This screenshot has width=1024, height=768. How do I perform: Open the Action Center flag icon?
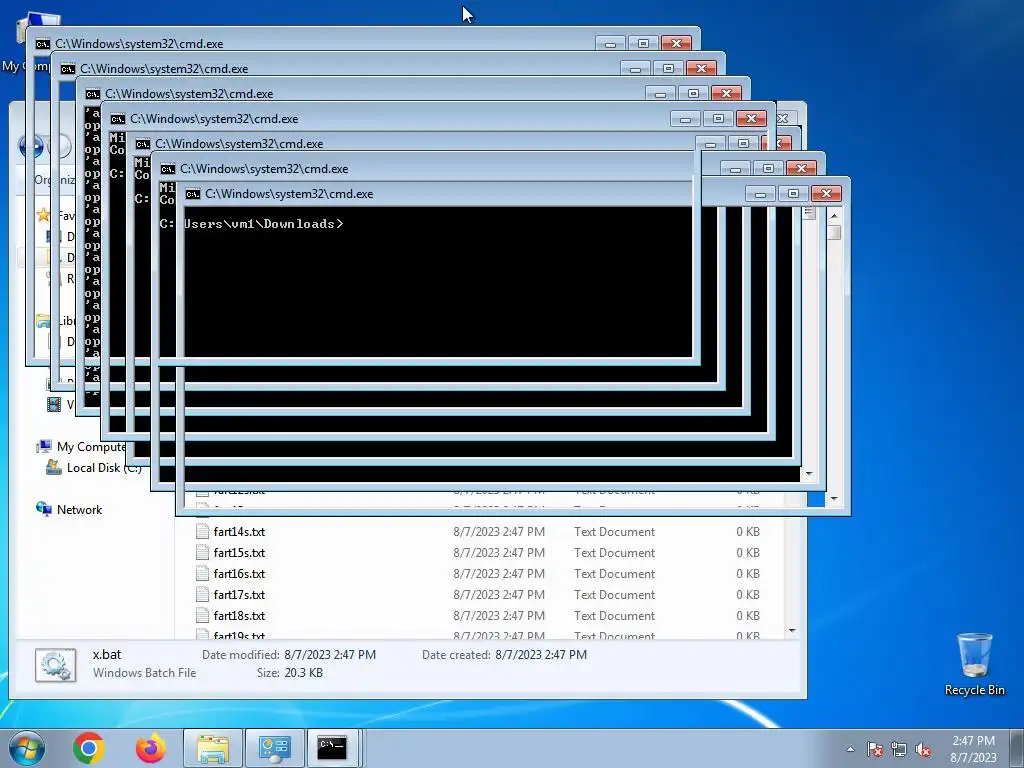point(875,749)
